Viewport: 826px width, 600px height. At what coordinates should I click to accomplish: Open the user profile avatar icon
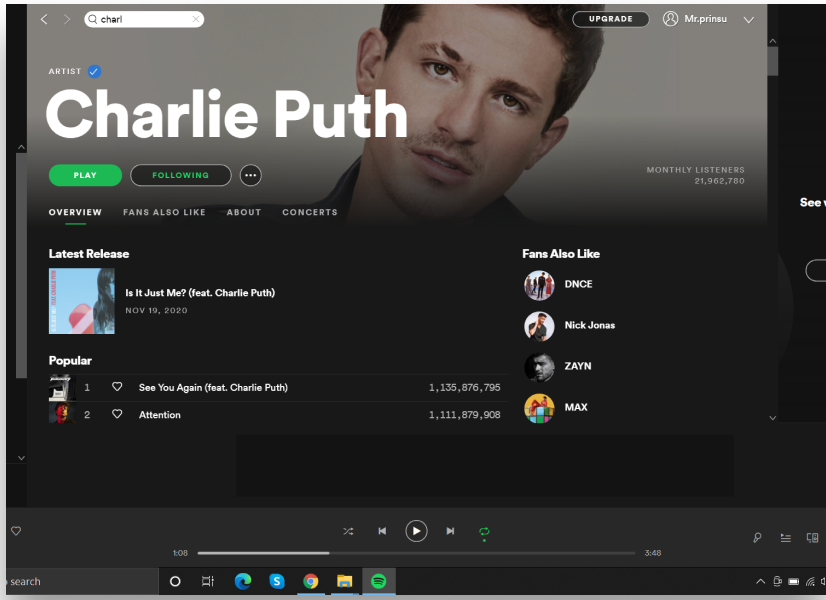click(670, 19)
